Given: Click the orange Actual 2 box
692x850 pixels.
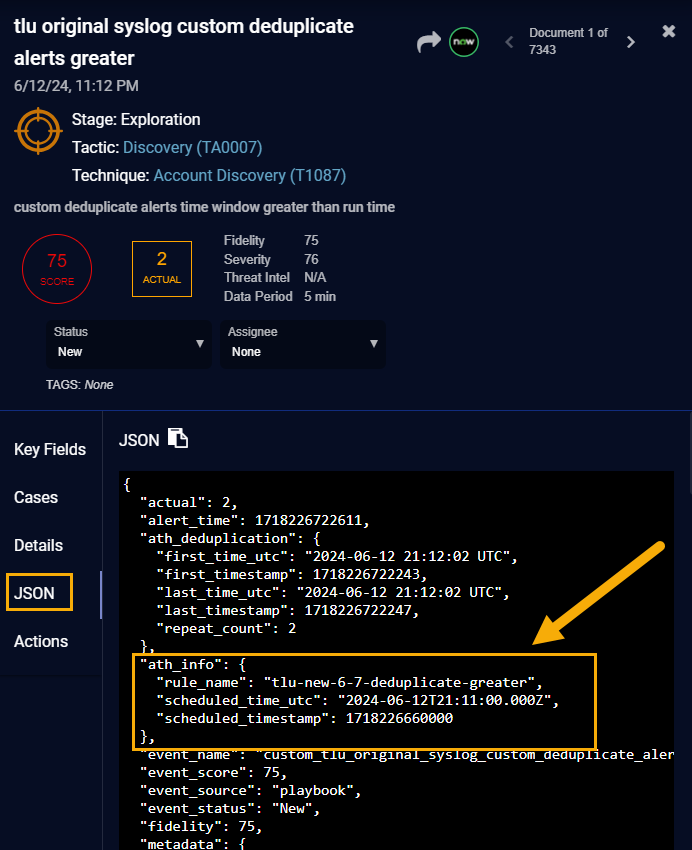Looking at the screenshot, I should [162, 268].
